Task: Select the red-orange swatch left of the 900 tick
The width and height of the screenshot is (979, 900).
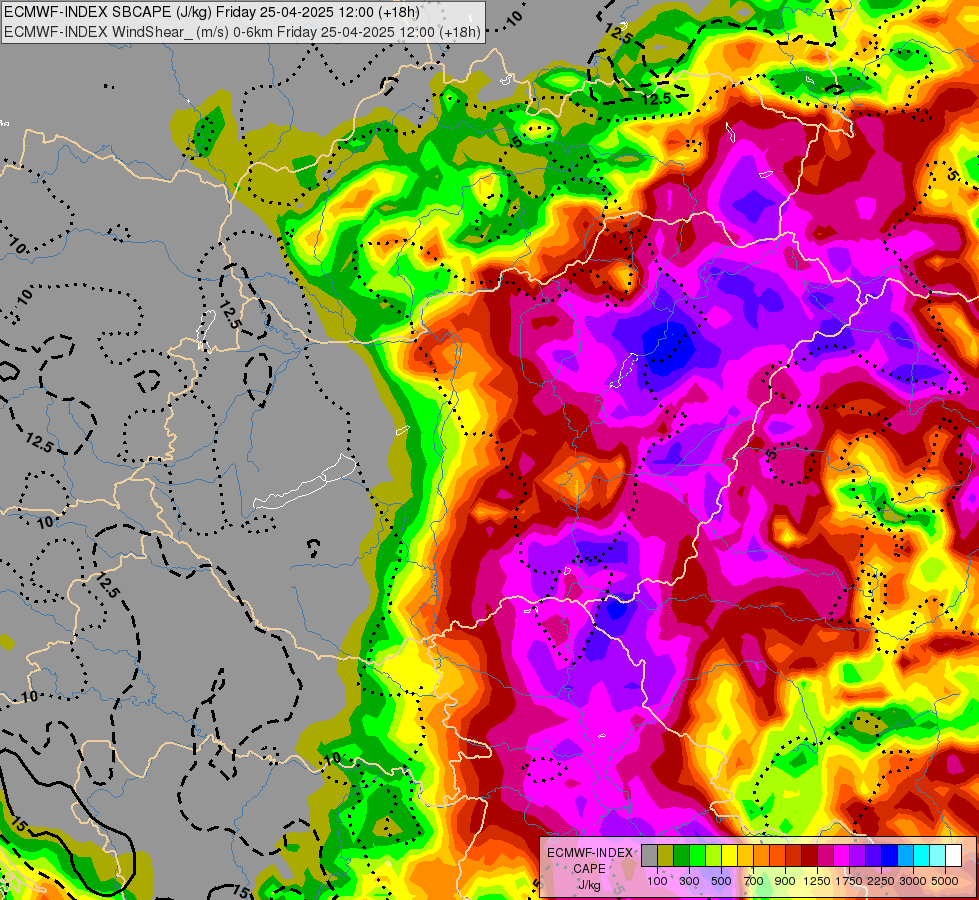Action: point(777,855)
